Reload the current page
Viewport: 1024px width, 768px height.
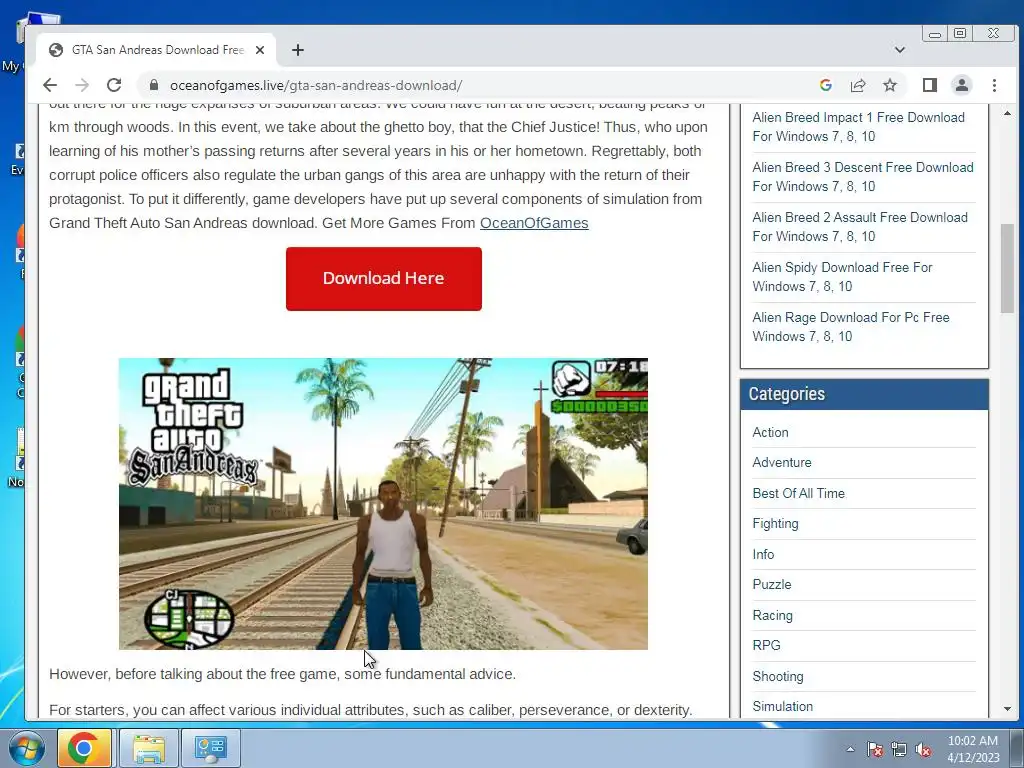(114, 85)
